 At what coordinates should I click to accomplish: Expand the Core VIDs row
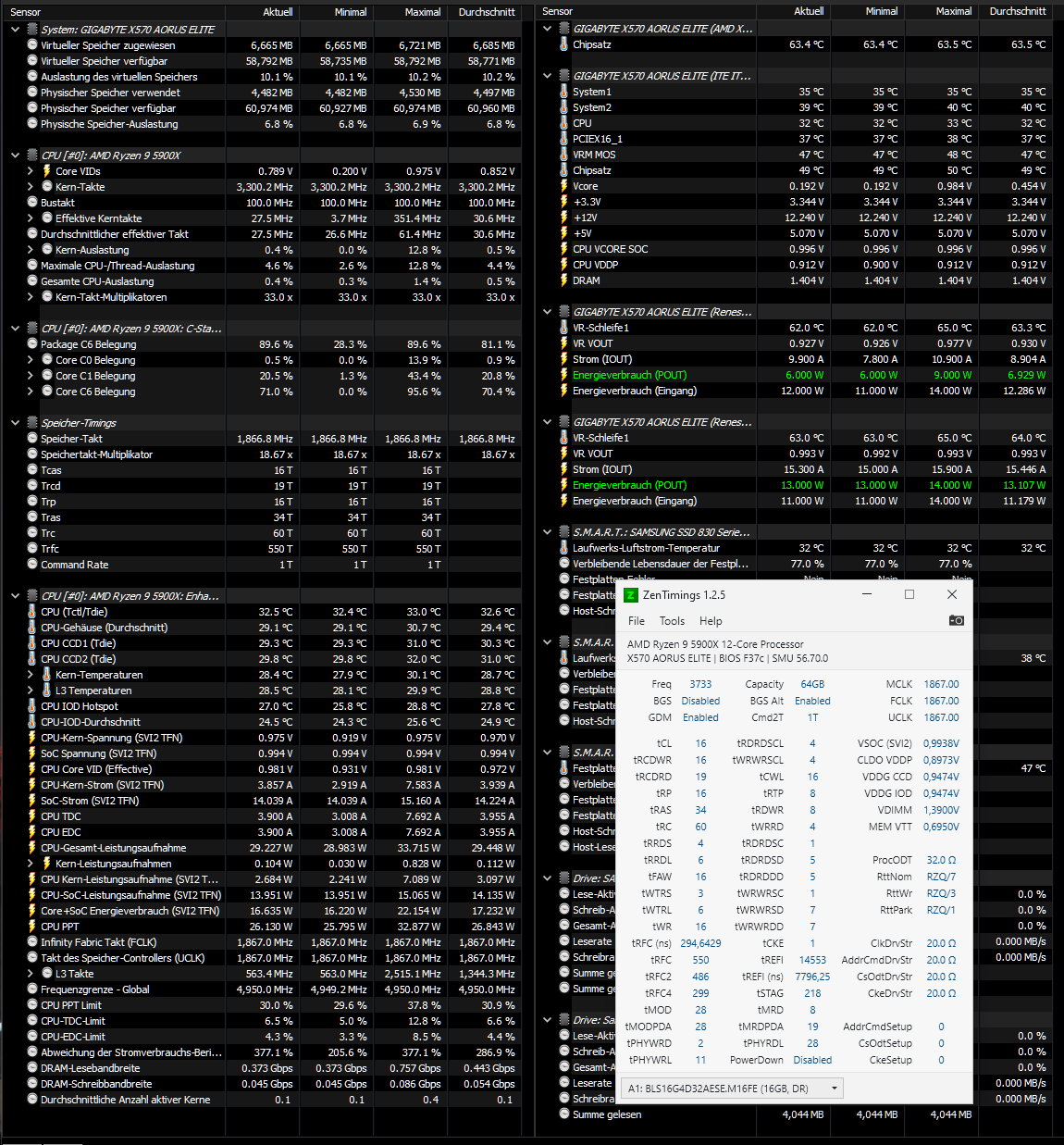[31, 170]
